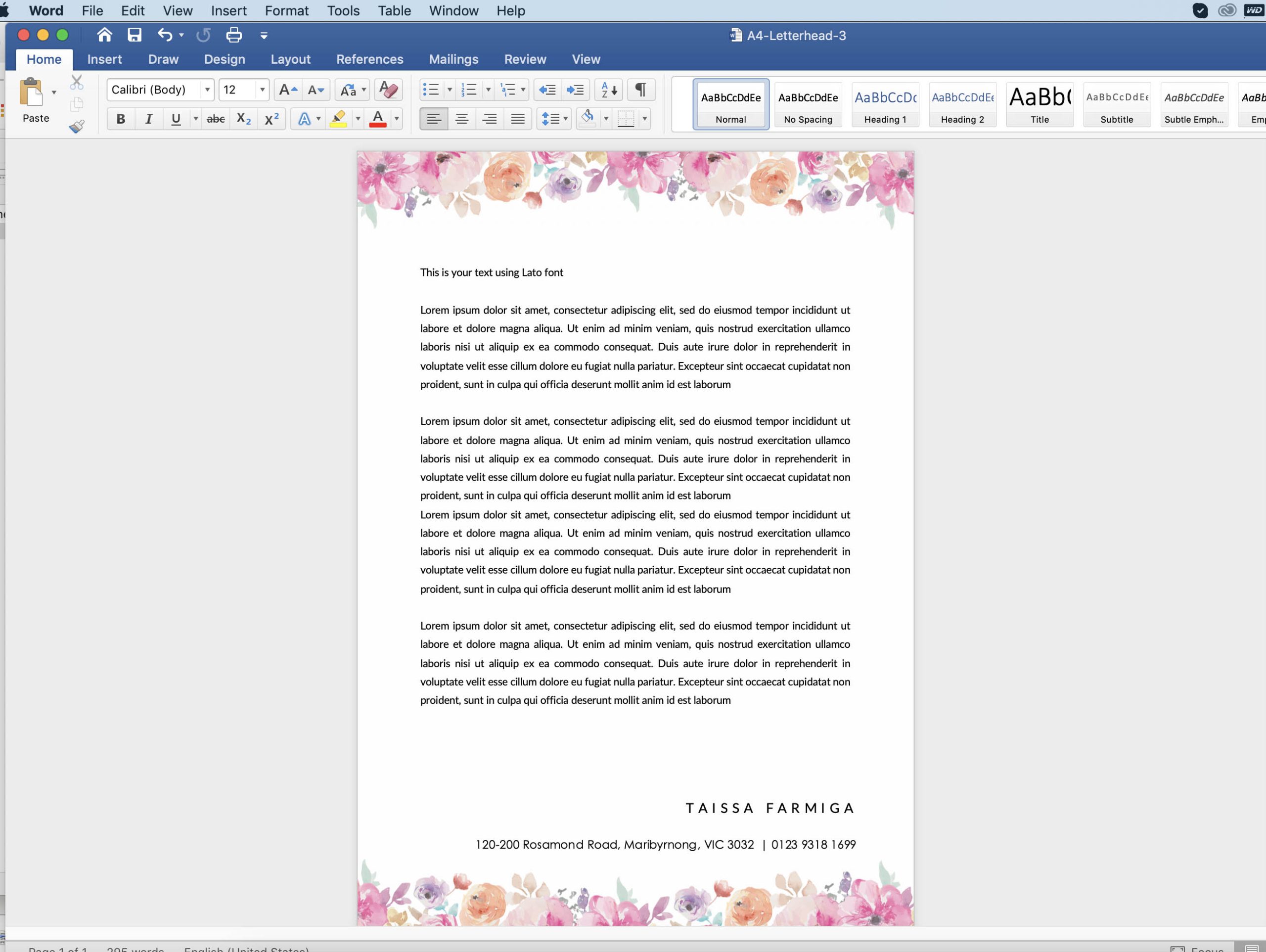
Task: Click the font size field showing 12
Action: point(238,90)
